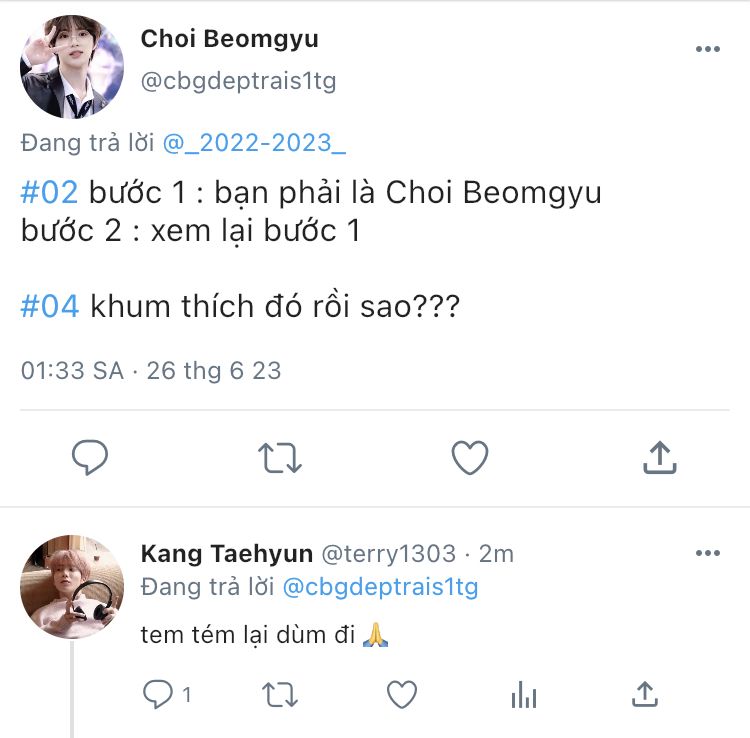
Task: Click the tweet timestamp 01:33 SA
Action: click(72, 371)
